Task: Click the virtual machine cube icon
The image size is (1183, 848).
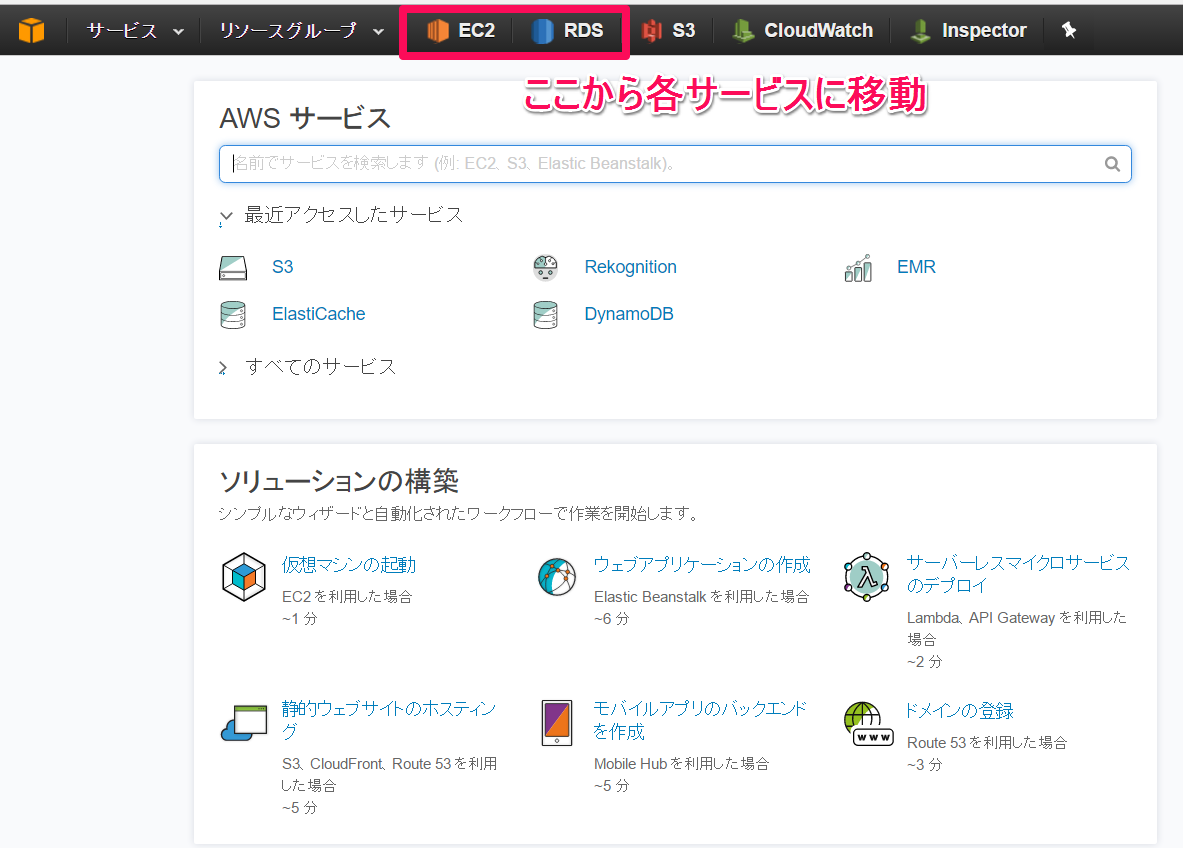Action: tap(244, 577)
